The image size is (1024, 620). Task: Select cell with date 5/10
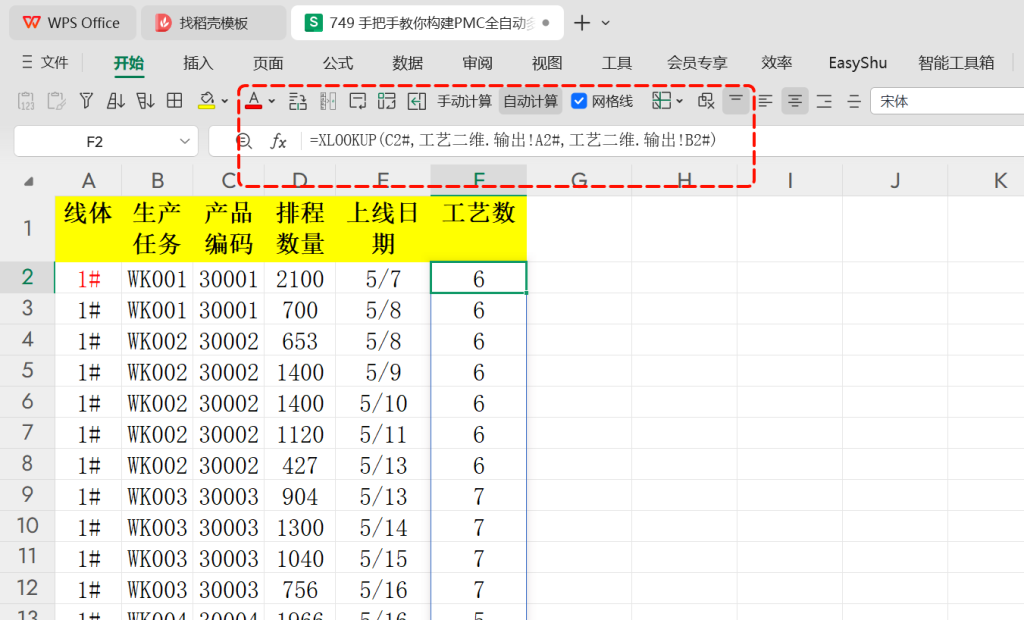[383, 403]
